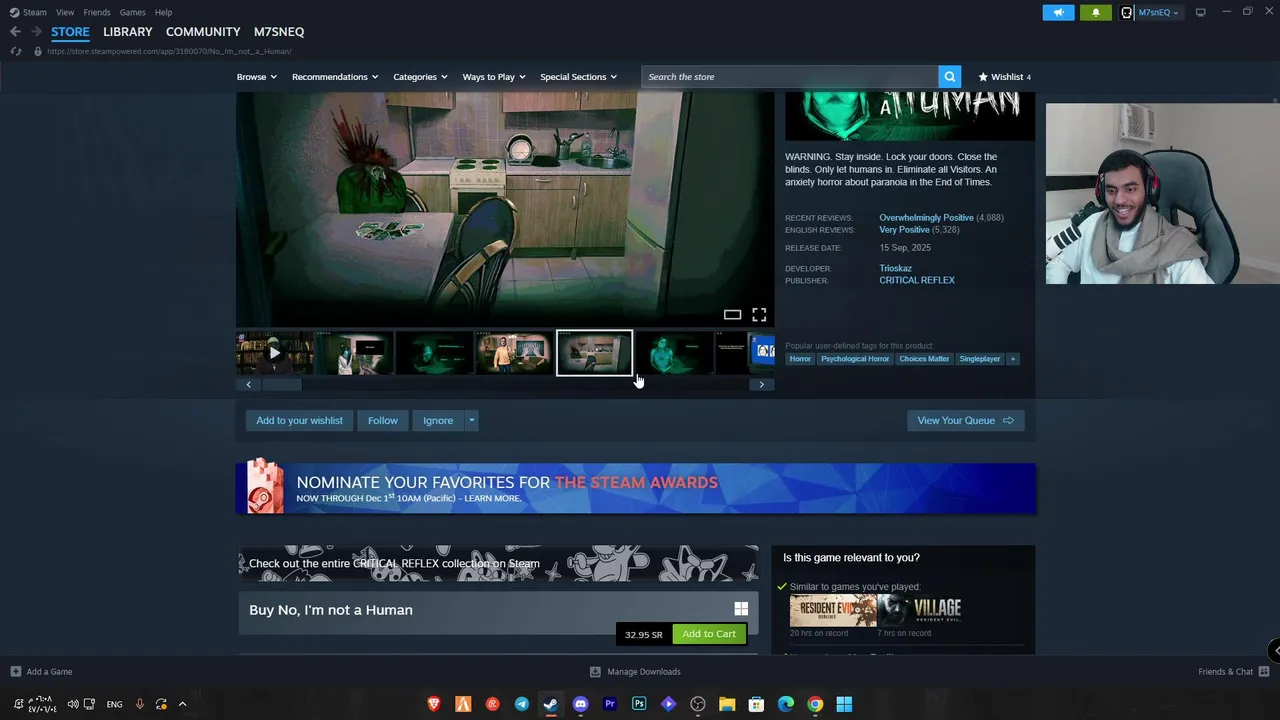
Task: Open the View menu
Action: [65, 12]
